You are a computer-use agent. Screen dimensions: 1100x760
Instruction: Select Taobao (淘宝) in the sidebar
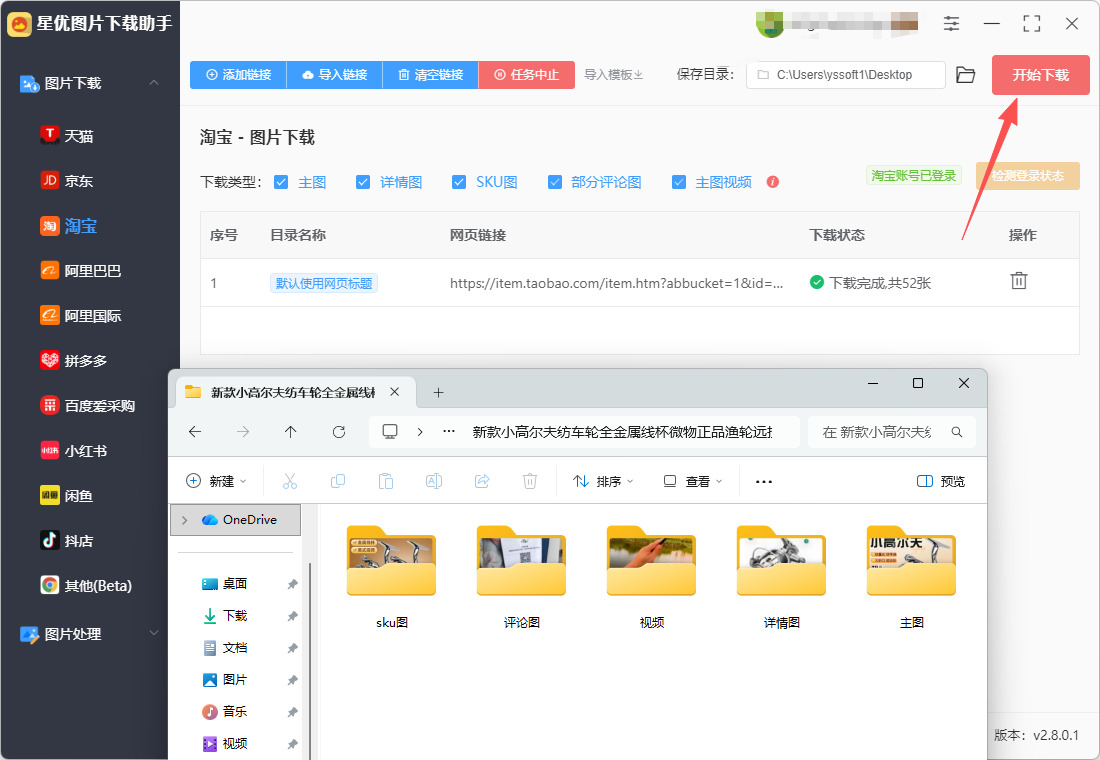(x=69, y=226)
